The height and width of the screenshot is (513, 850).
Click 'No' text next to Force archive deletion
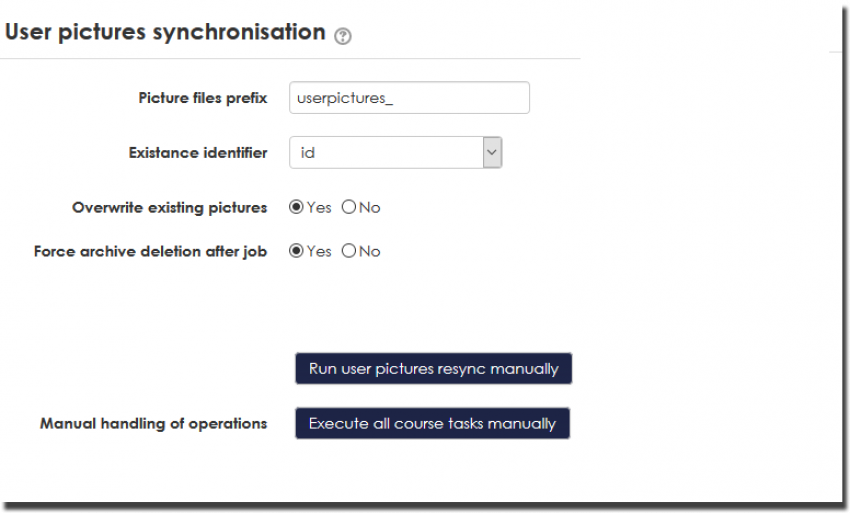click(x=370, y=251)
